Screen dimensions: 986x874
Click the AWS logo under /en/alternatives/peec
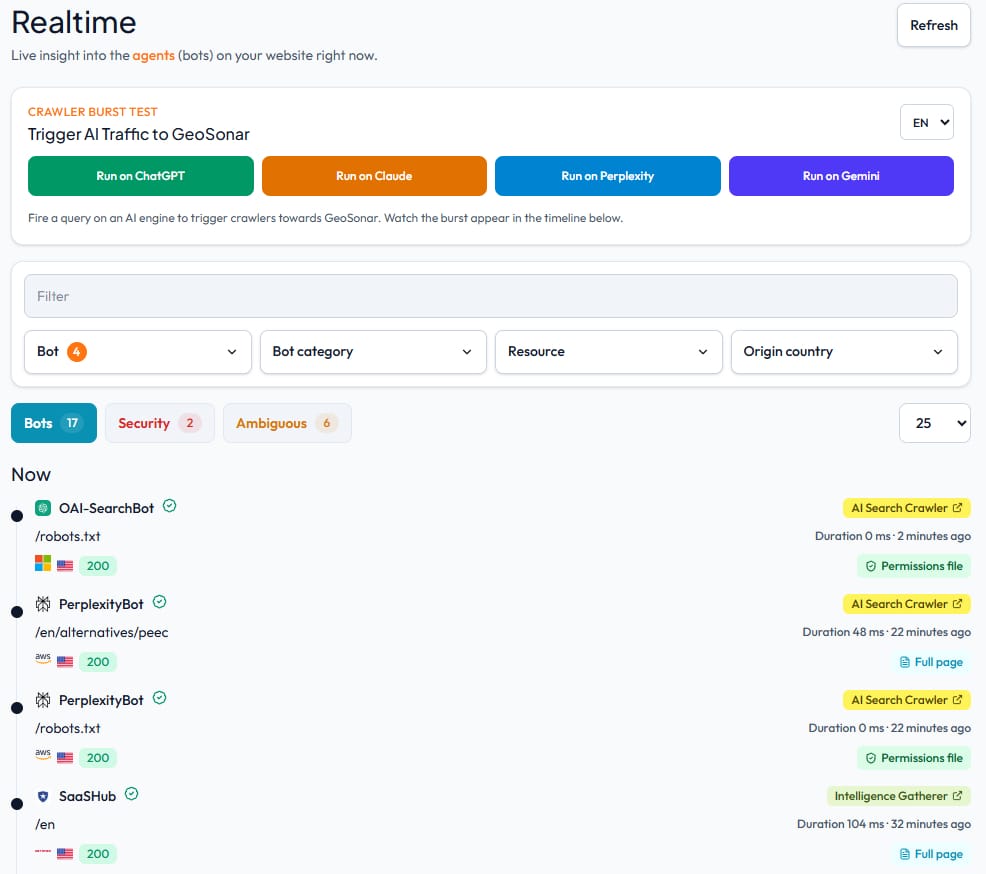tap(43, 658)
